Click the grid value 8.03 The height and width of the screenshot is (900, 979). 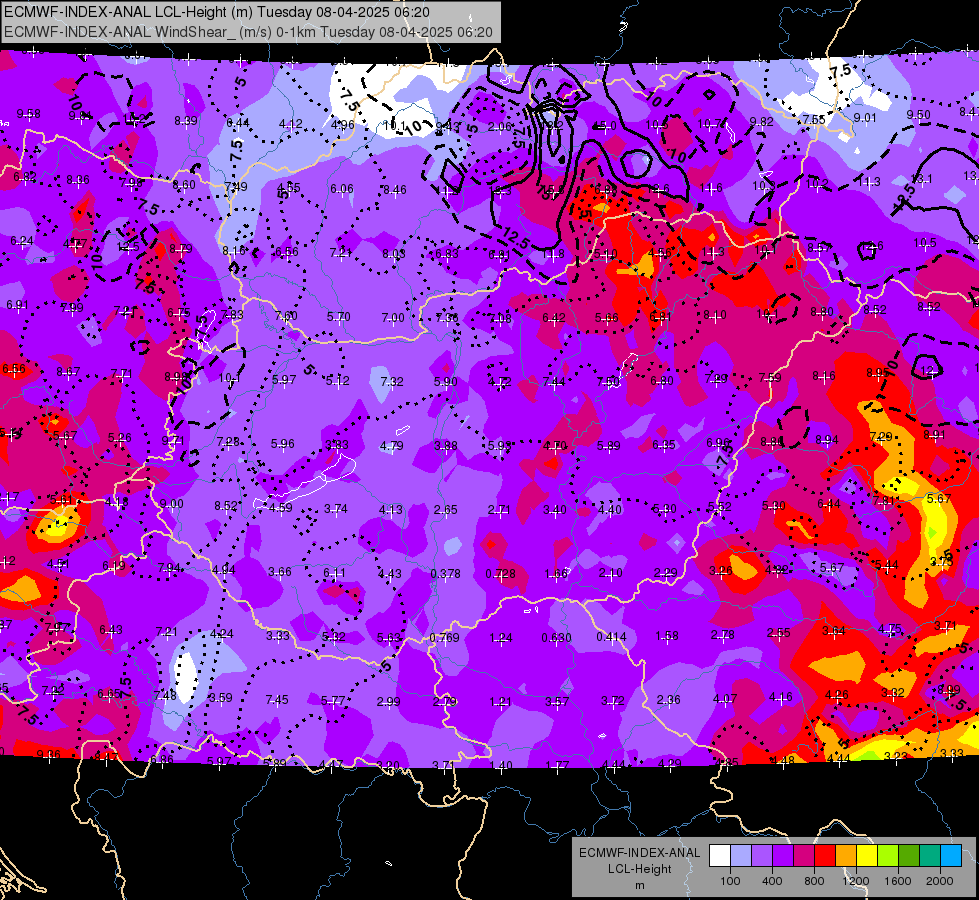394,253
